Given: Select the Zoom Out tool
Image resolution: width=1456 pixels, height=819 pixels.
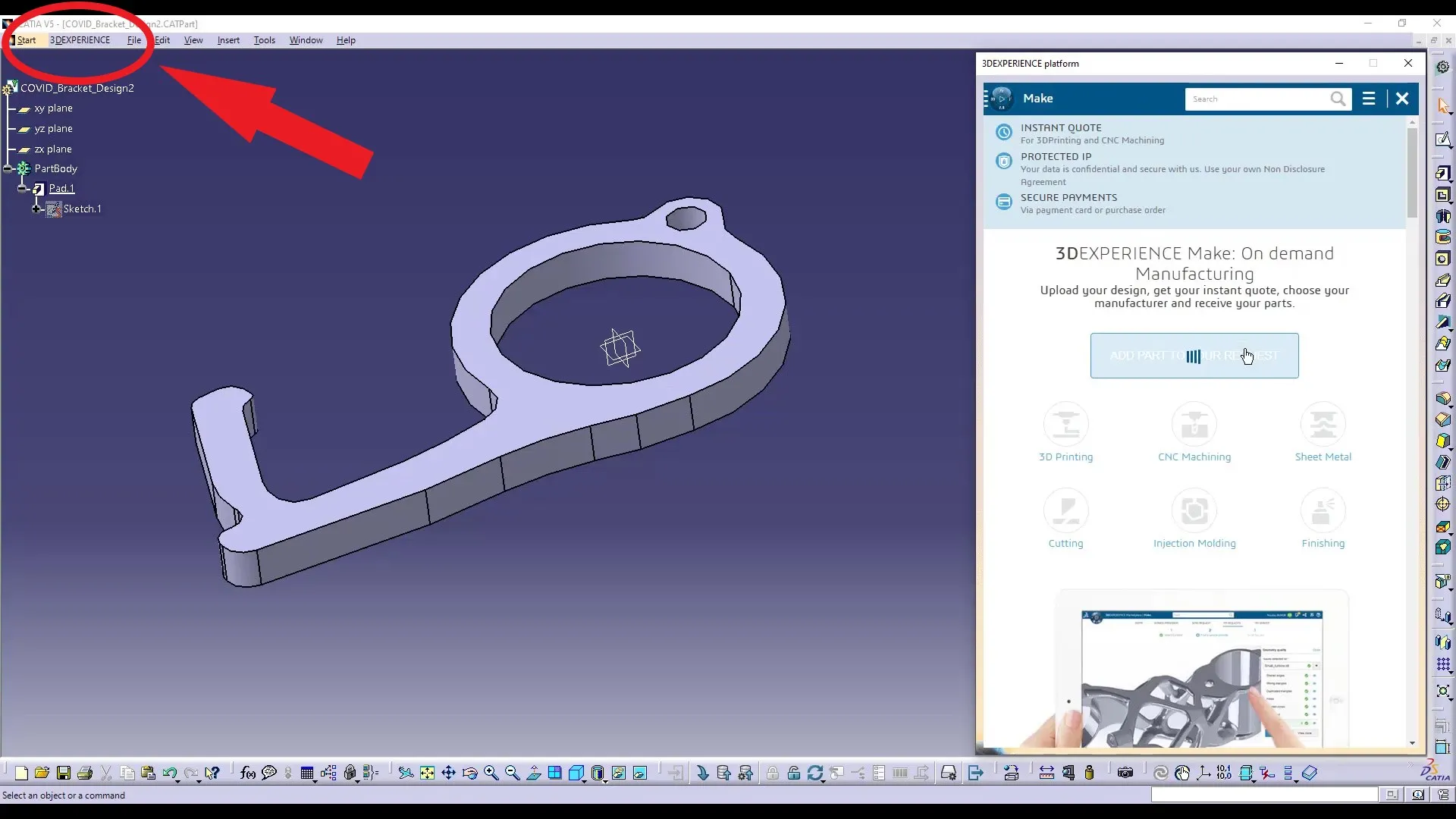Looking at the screenshot, I should [512, 773].
